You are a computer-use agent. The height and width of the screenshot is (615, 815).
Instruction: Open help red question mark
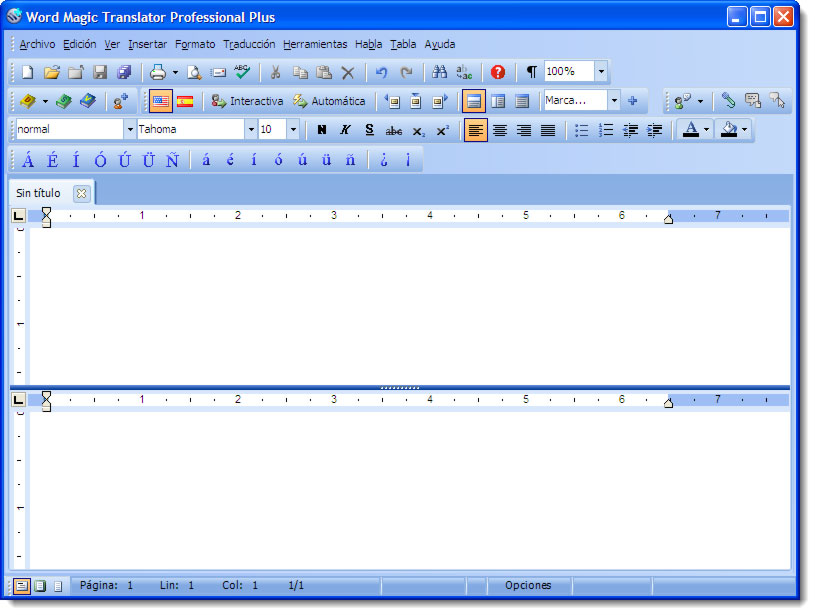[497, 72]
